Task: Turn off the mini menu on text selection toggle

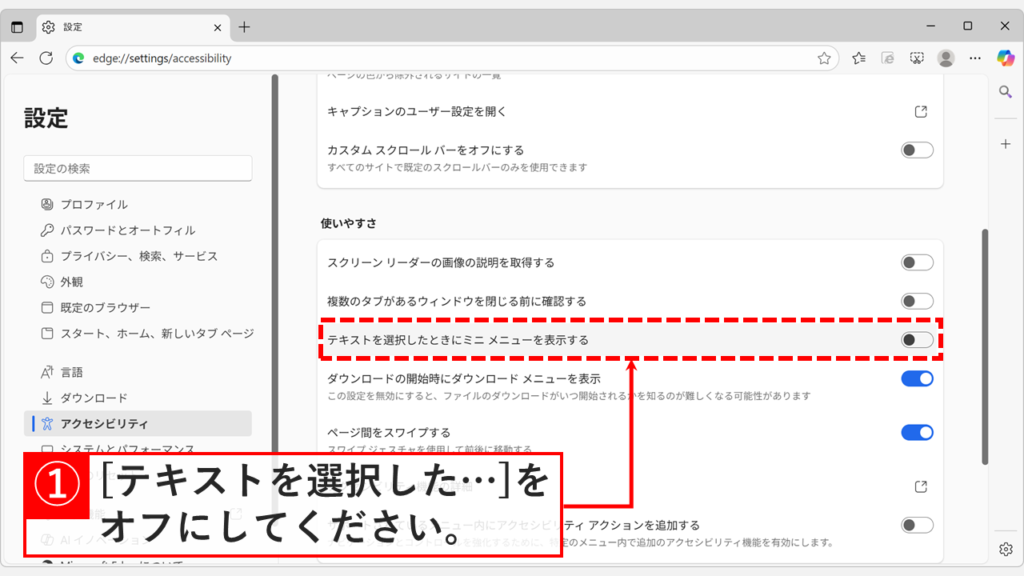Action: 916,340
